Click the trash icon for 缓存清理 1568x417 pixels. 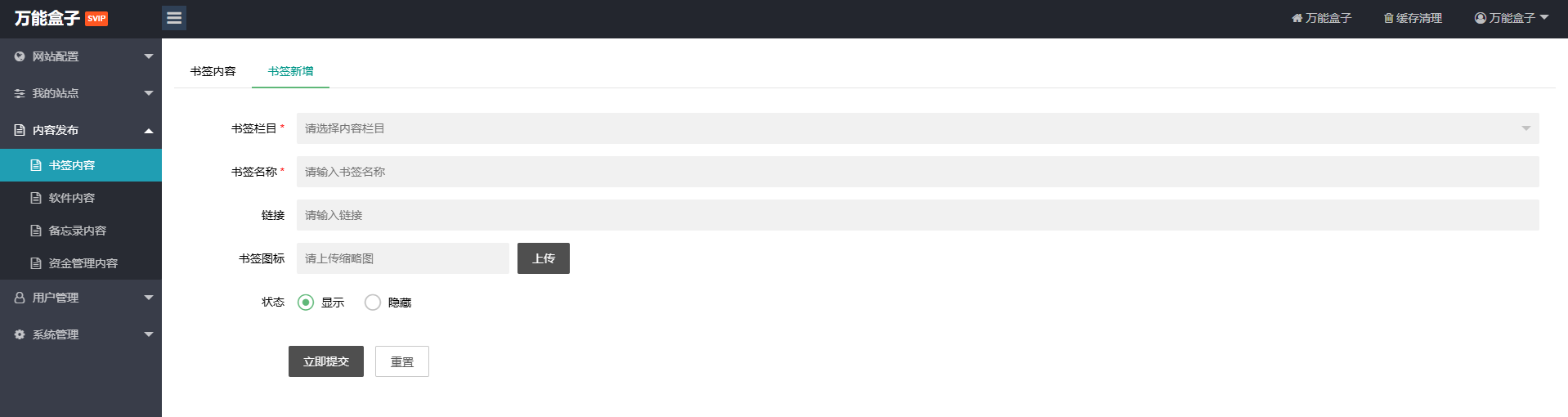tap(1388, 18)
